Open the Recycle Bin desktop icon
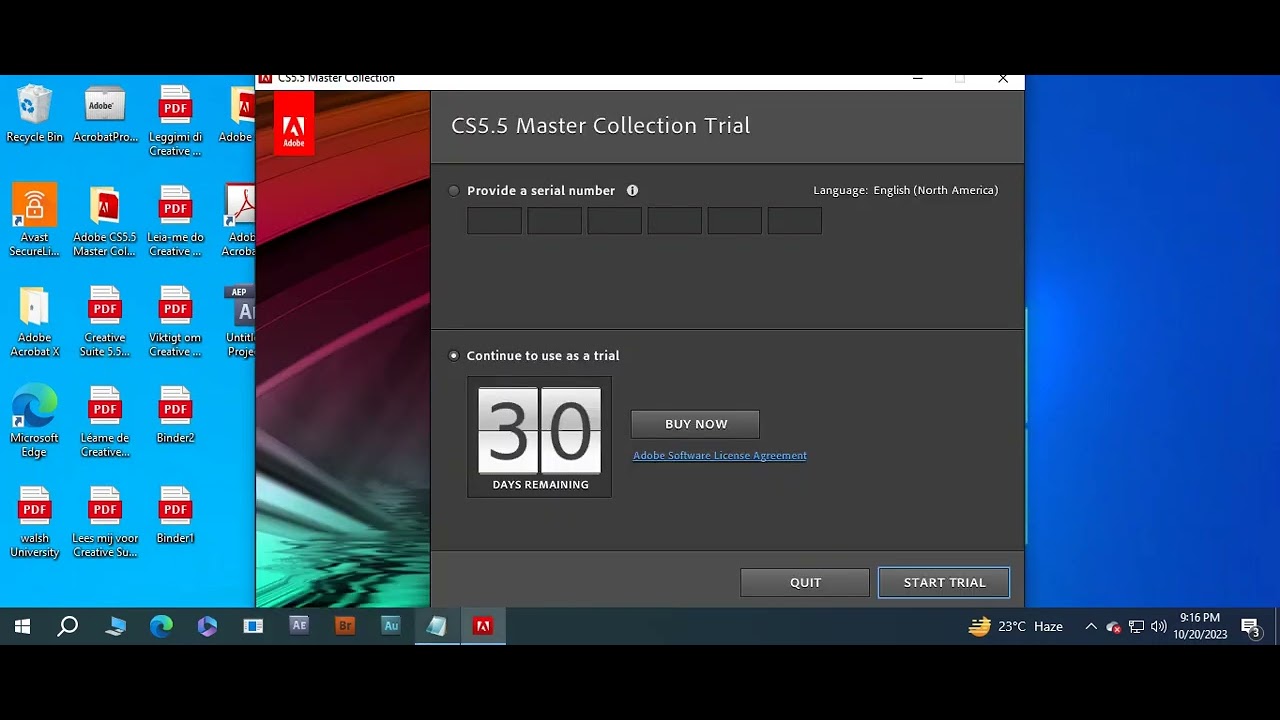The height and width of the screenshot is (720, 1280). (34, 113)
